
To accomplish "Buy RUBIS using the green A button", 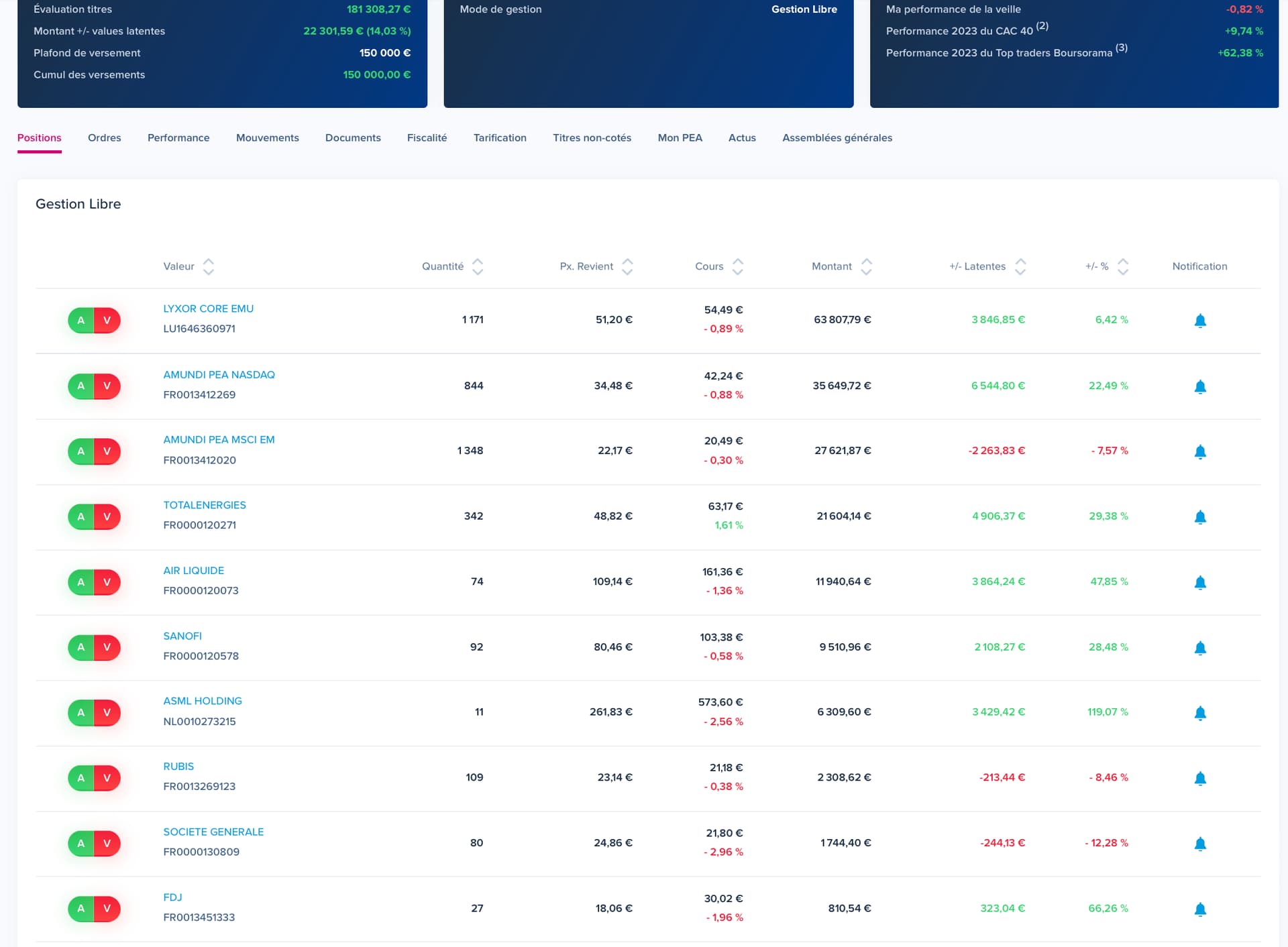I will coord(81,778).
